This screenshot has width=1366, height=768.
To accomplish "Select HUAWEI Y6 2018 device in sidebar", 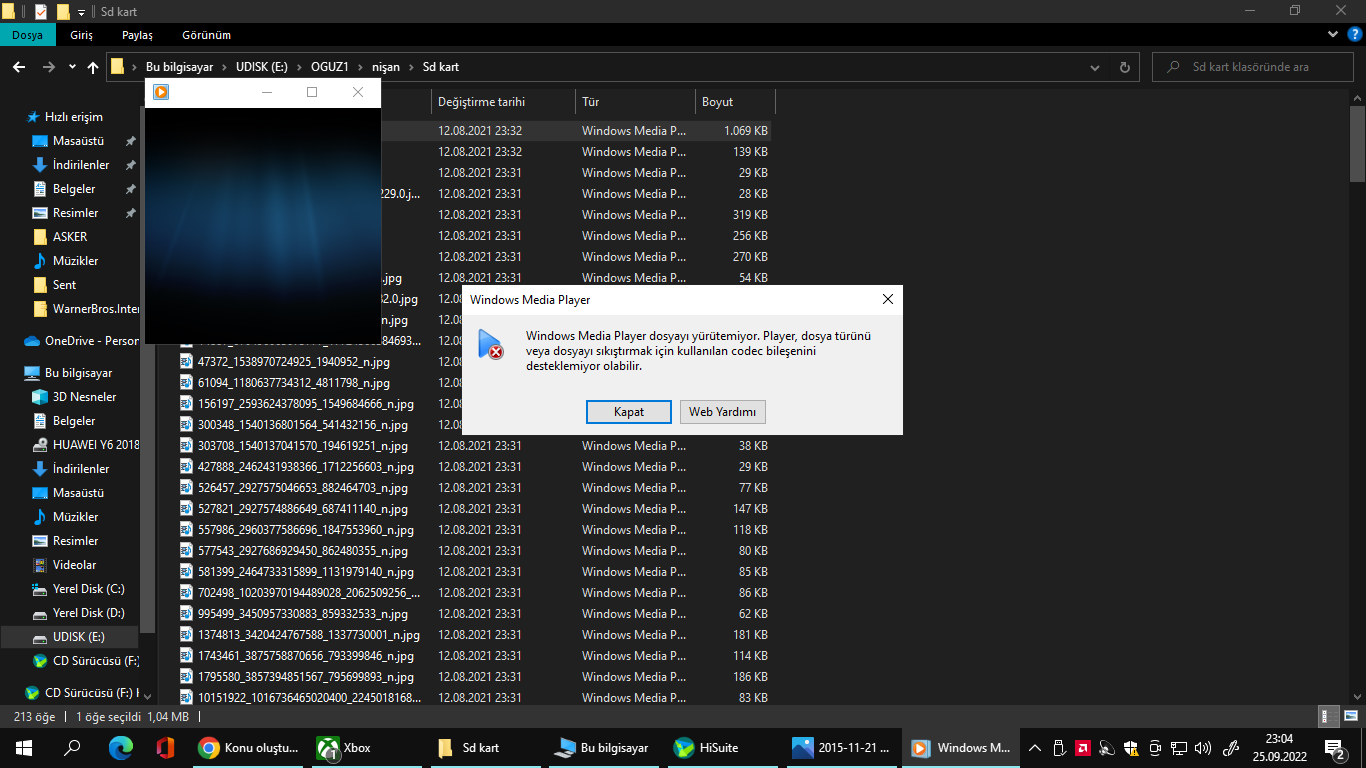I will coord(86,445).
